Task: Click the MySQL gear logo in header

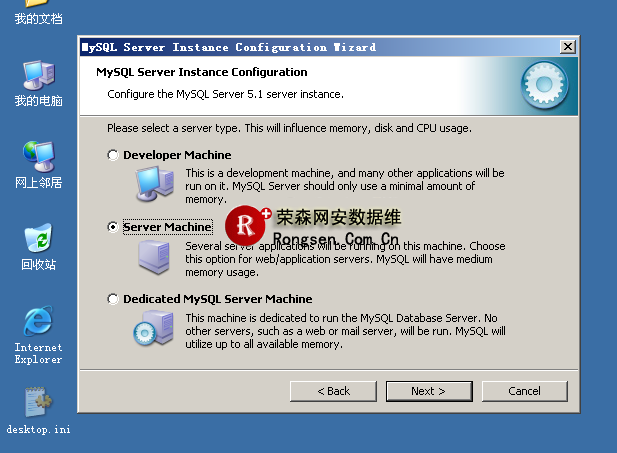Action: pyautogui.click(x=545, y=85)
